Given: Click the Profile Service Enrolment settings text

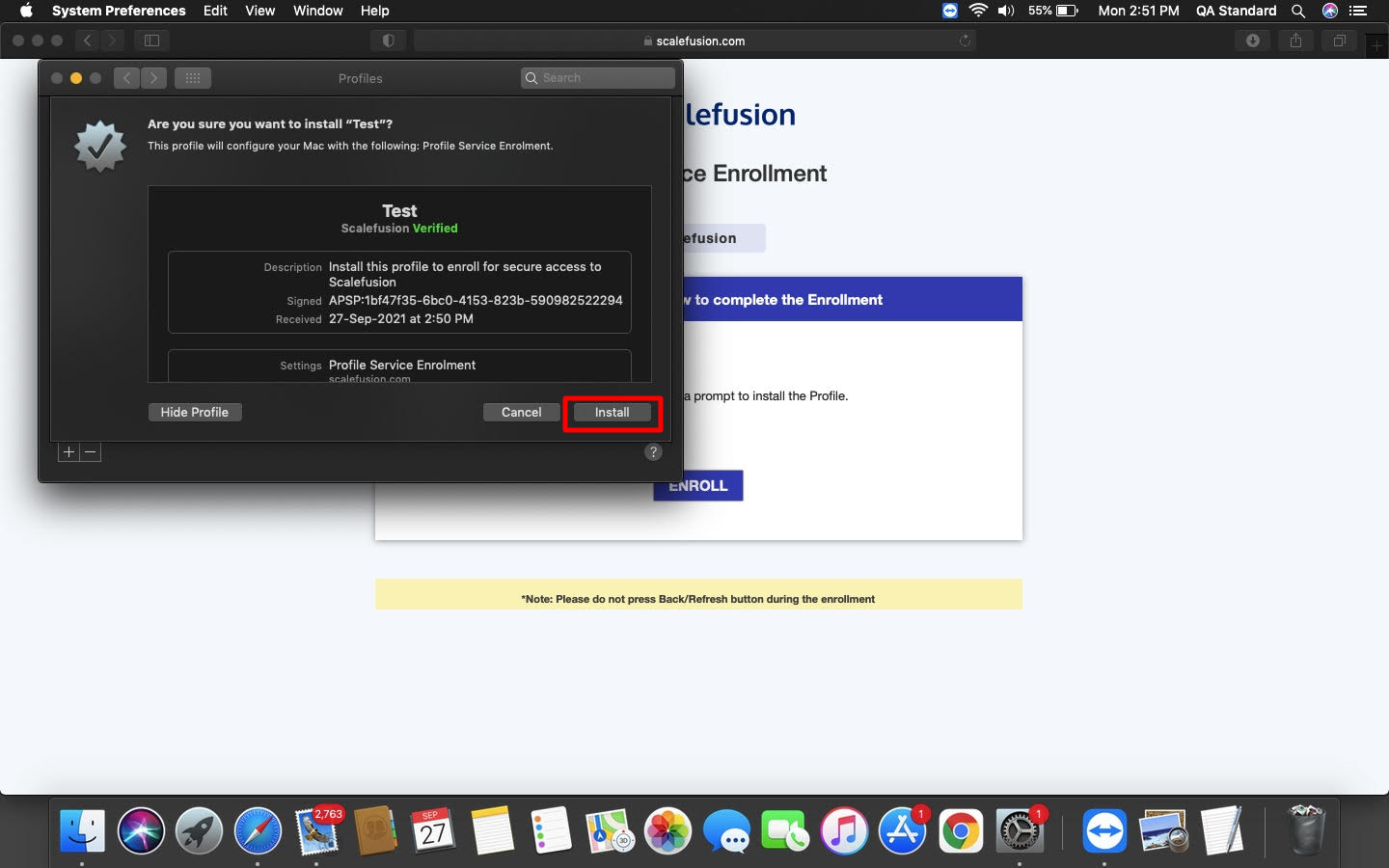Looking at the screenshot, I should pyautogui.click(x=402, y=365).
